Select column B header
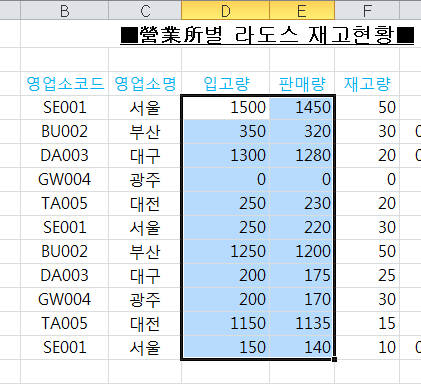Screen dimensions: 421x384 click(x=65, y=10)
